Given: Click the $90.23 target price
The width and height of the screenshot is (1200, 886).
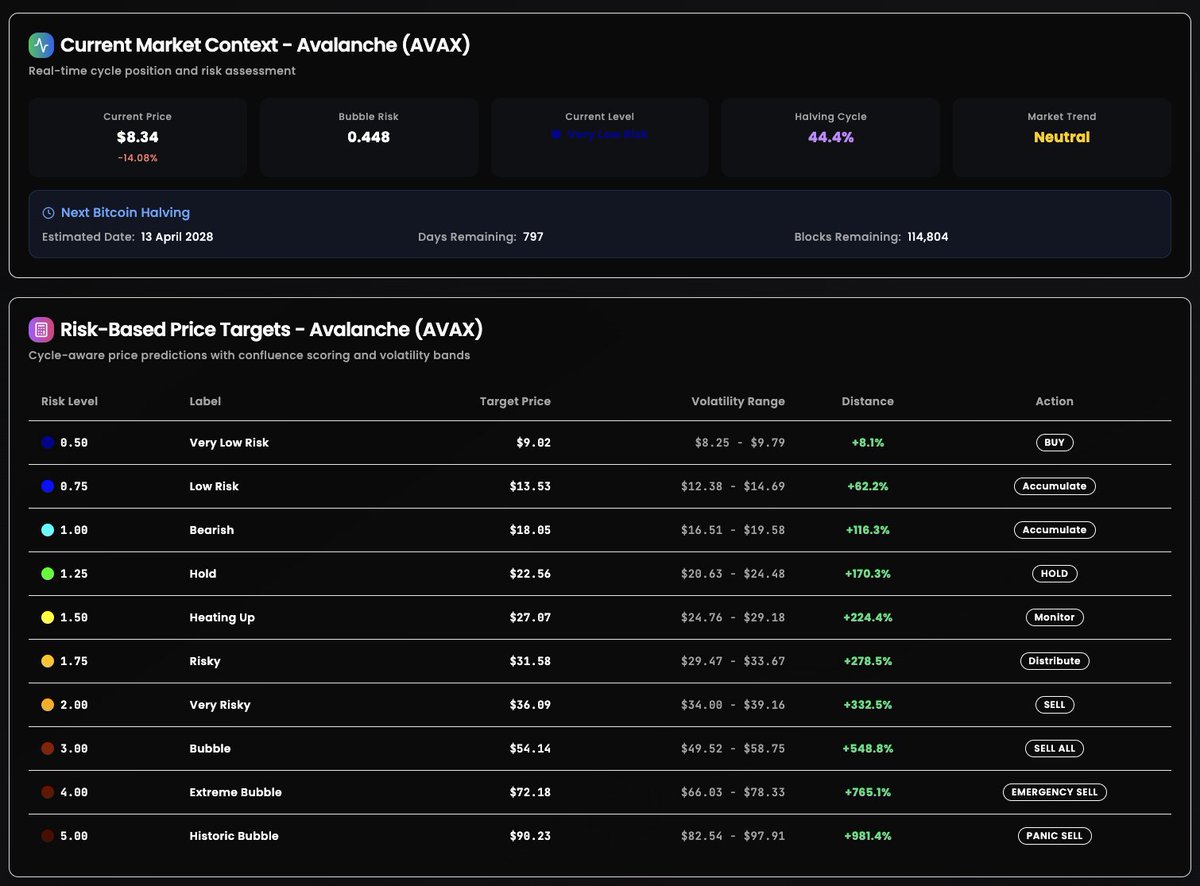Looking at the screenshot, I should tap(530, 836).
